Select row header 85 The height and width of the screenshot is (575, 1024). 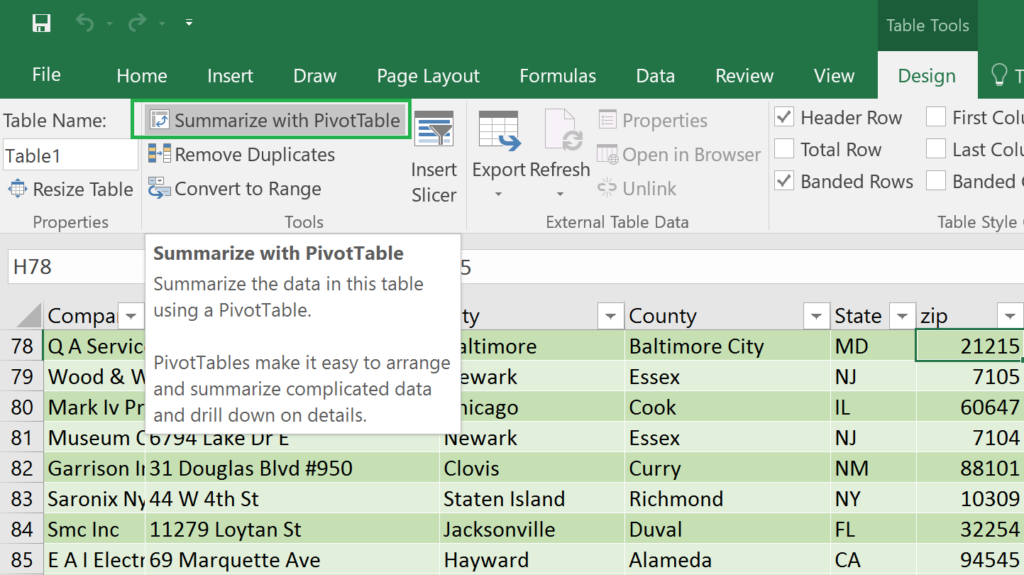[22, 560]
